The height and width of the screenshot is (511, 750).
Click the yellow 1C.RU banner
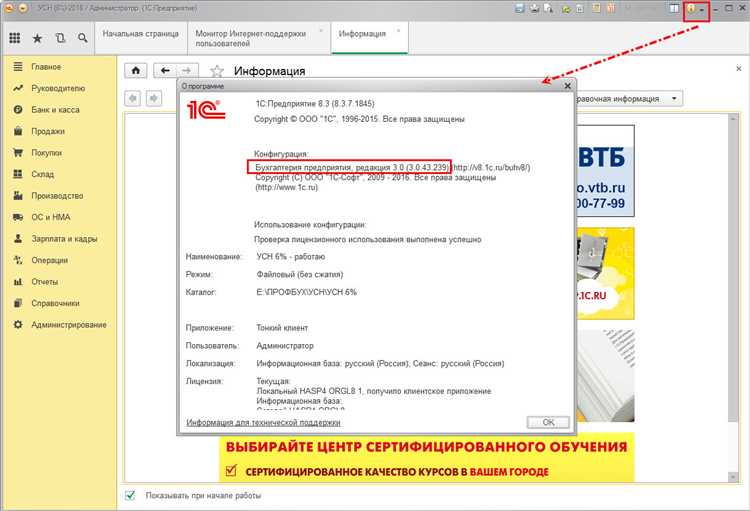[605, 274]
